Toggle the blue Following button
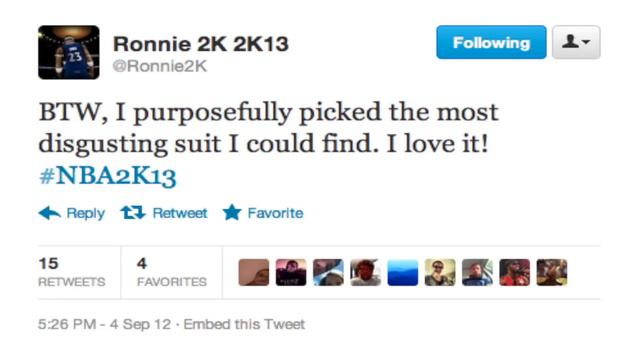This screenshot has width=640, height=360. coord(491,42)
